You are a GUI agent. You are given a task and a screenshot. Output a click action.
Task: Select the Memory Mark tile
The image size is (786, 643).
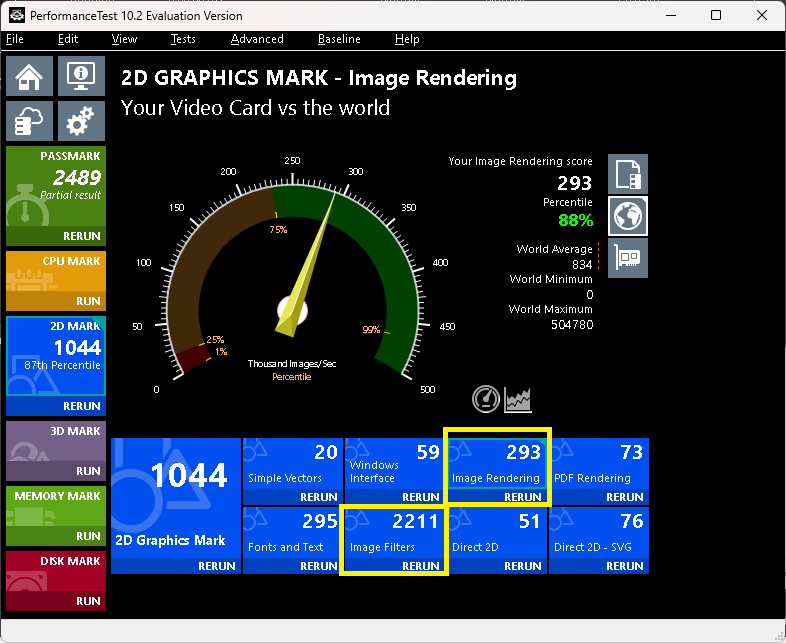tap(56, 507)
